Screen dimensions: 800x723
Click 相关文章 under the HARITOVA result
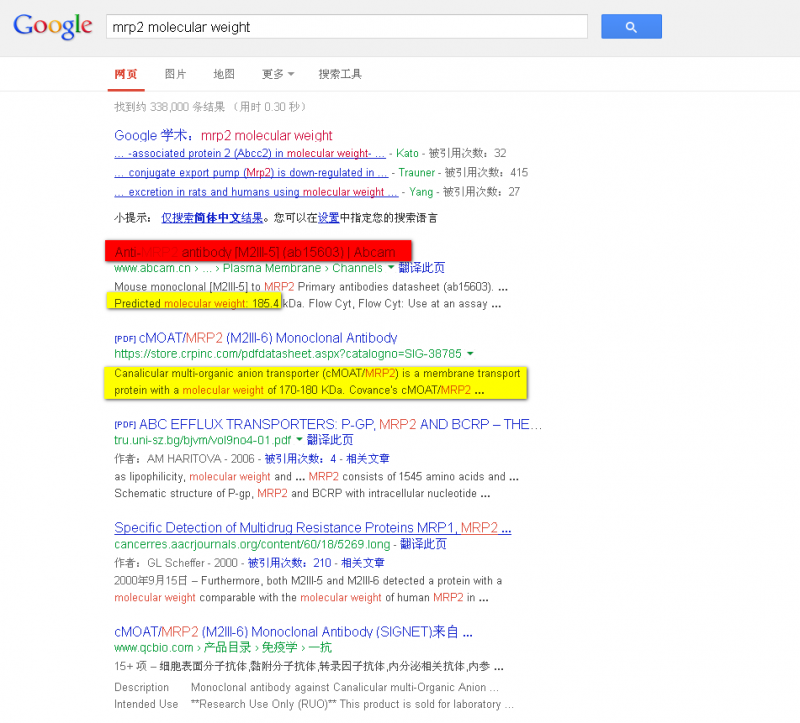click(x=368, y=459)
